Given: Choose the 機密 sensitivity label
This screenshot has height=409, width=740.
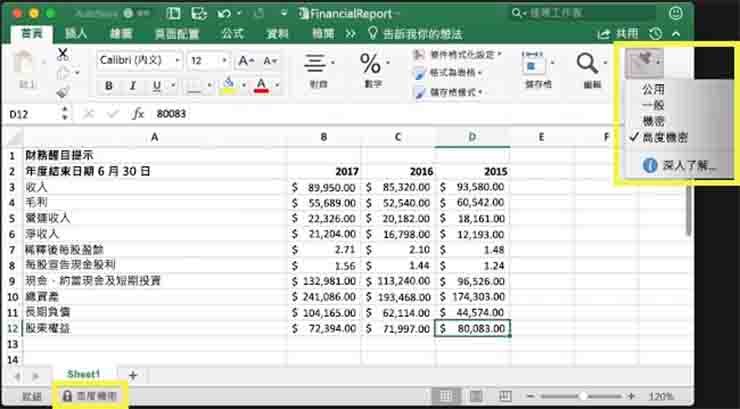Looking at the screenshot, I should 652,121.
